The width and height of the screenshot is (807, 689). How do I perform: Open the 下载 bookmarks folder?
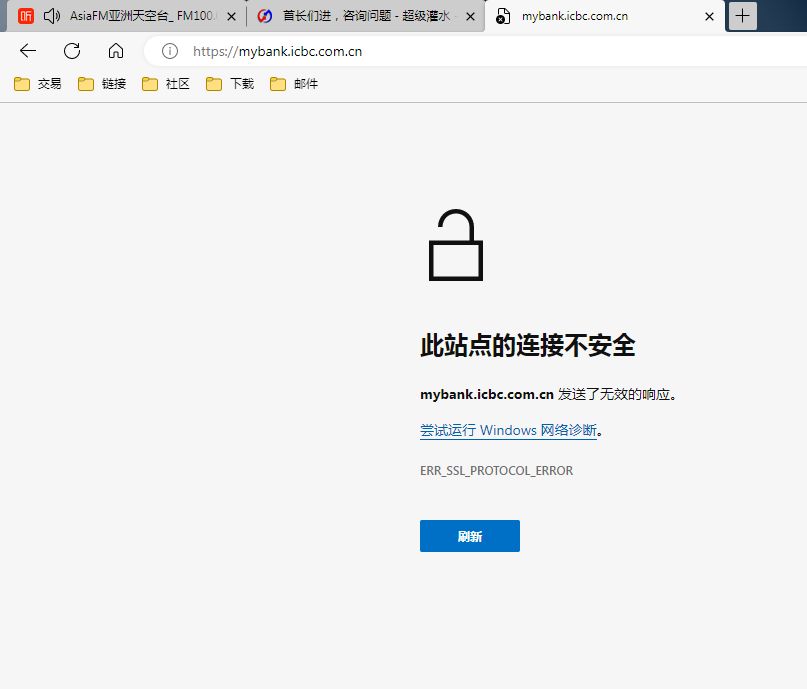coord(230,83)
